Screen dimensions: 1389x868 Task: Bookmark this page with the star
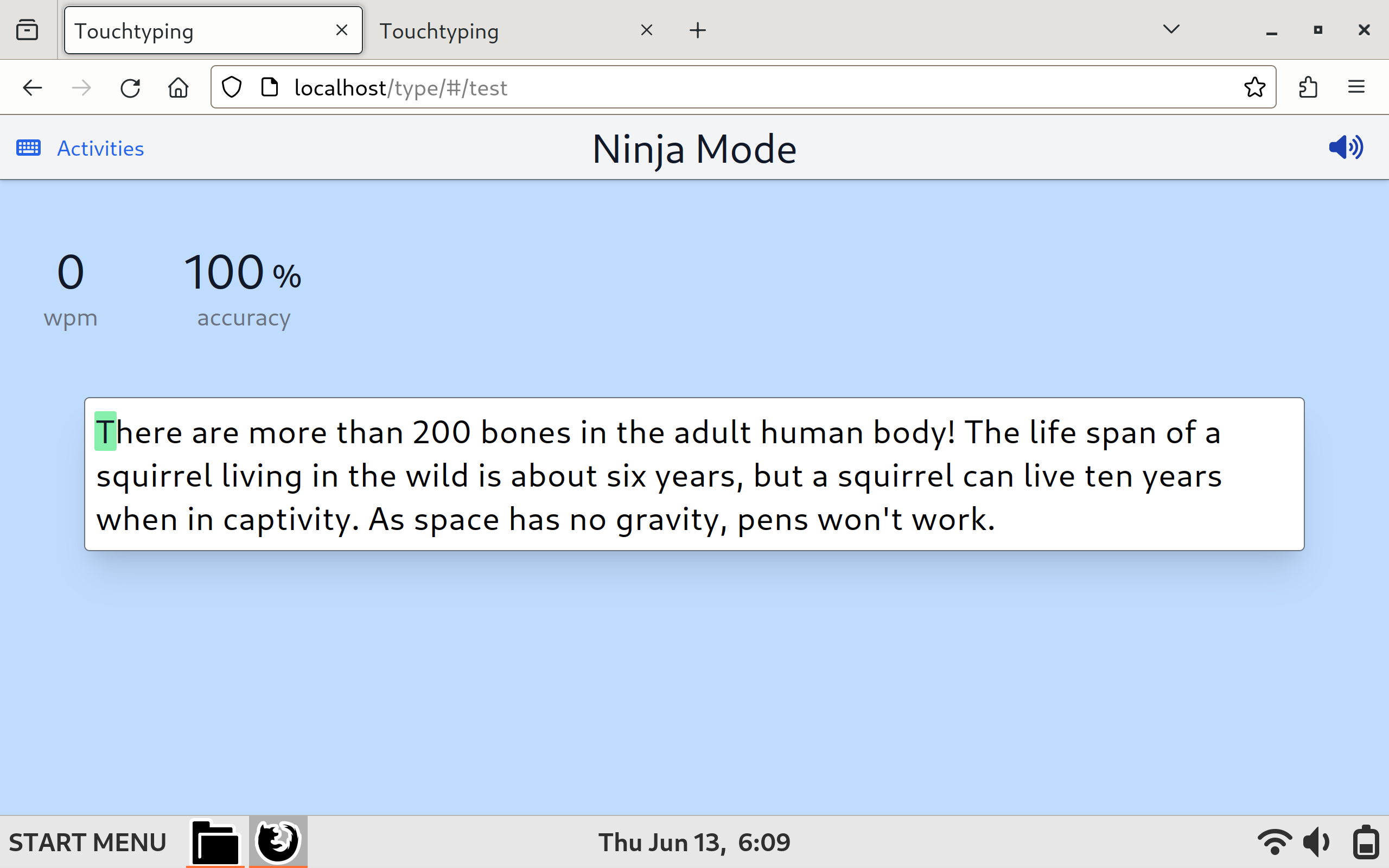click(x=1254, y=87)
